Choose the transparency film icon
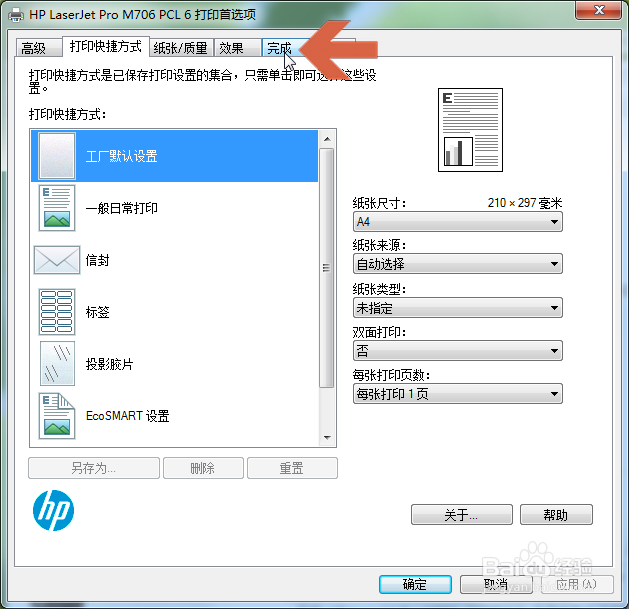Screen dimensions: 629x609 (57, 363)
